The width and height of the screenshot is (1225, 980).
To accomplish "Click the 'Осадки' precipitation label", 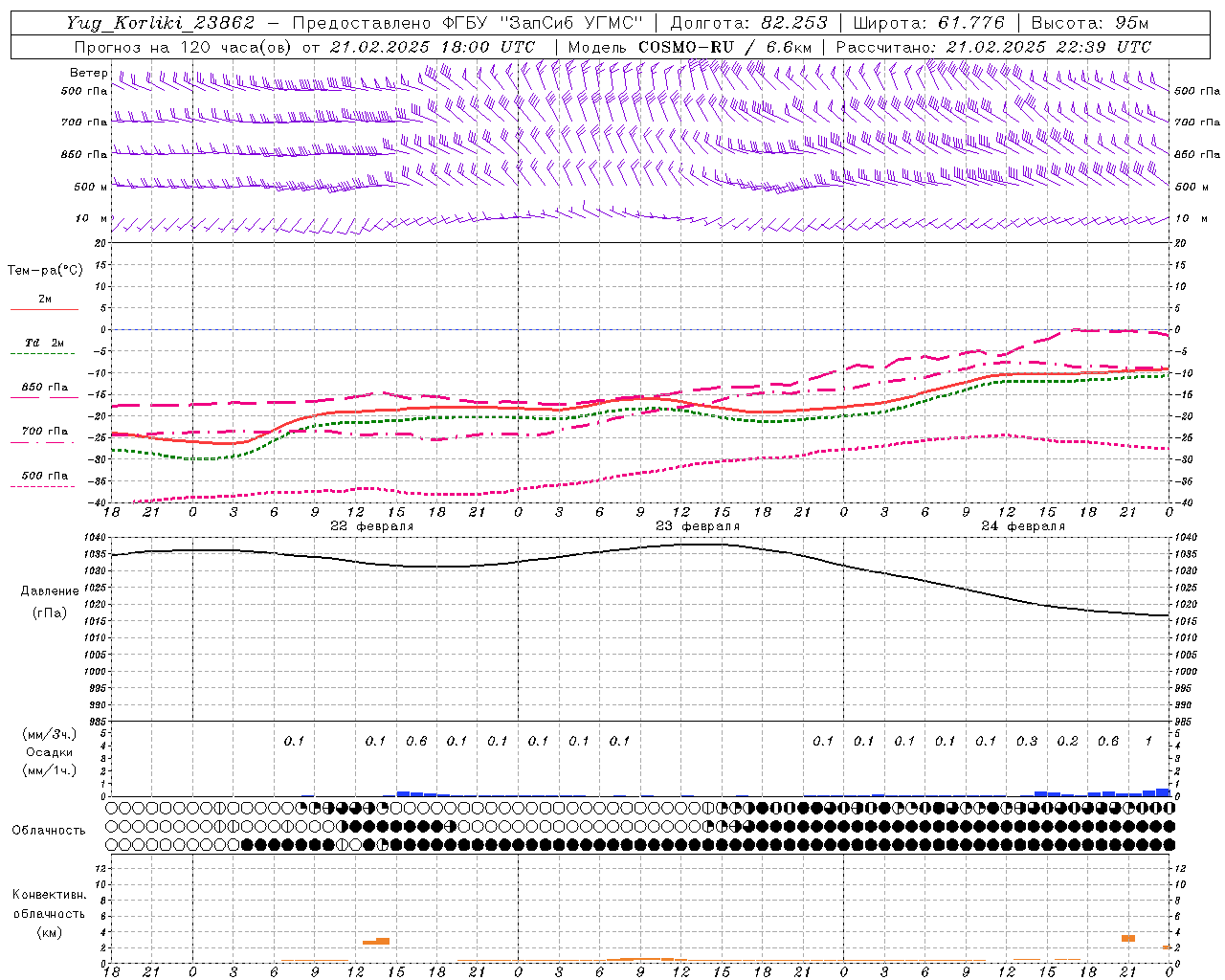I will [x=50, y=752].
